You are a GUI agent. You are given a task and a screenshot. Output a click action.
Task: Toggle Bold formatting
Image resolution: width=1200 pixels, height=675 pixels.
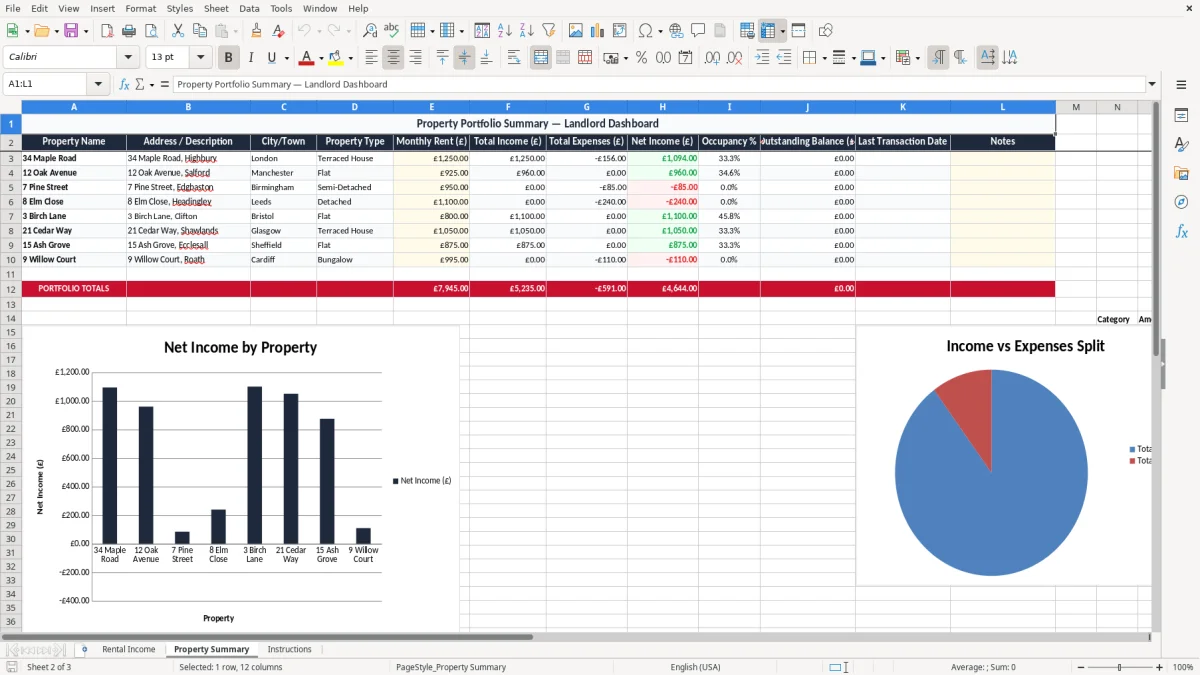tap(228, 58)
